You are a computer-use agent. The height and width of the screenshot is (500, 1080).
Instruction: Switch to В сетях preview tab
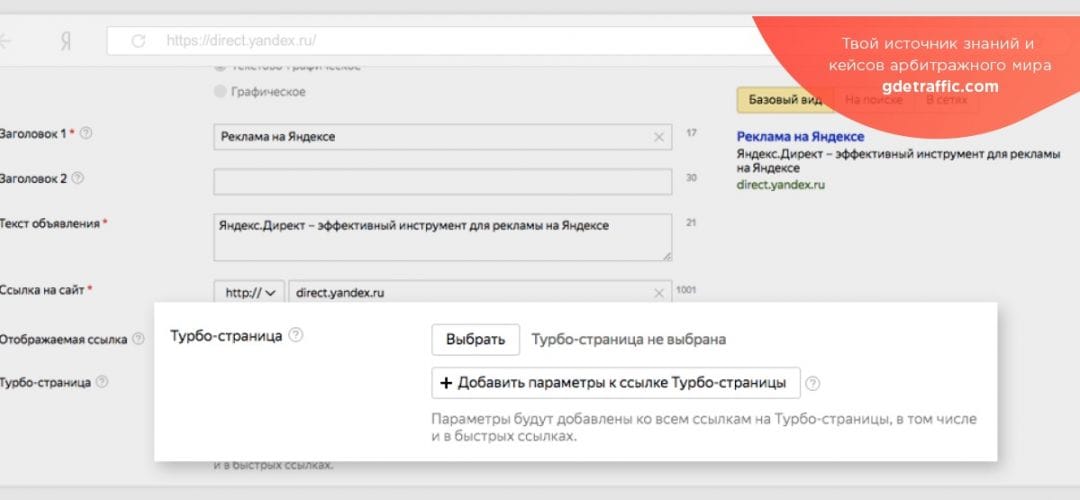[x=946, y=100]
